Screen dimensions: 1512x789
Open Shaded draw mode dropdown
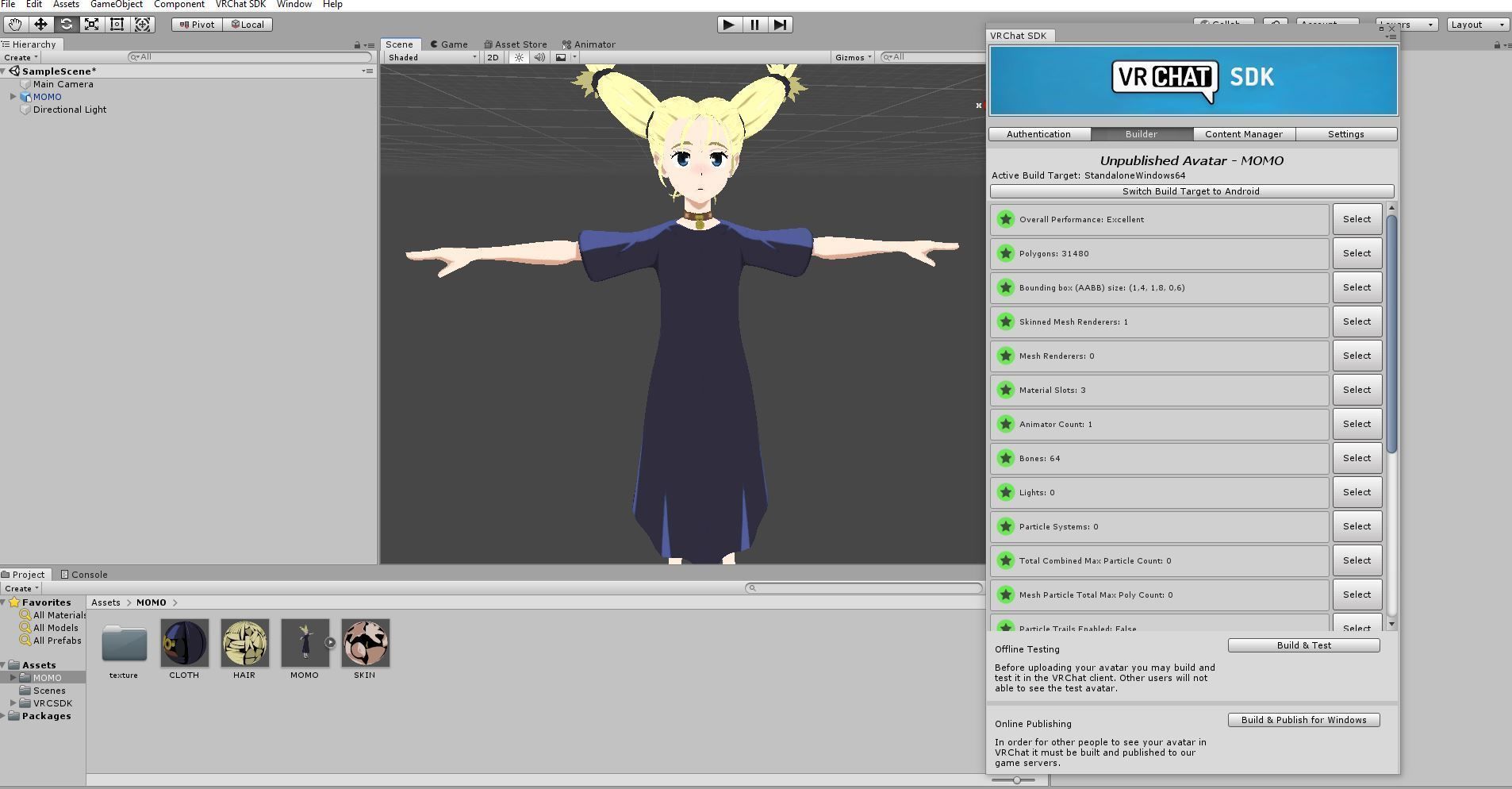[432, 57]
